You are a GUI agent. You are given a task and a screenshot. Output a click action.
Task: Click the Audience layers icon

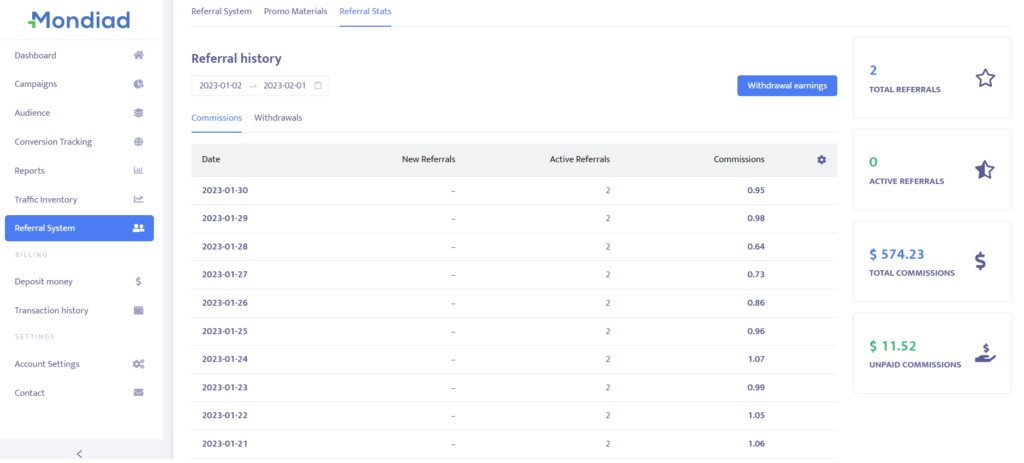click(x=139, y=113)
